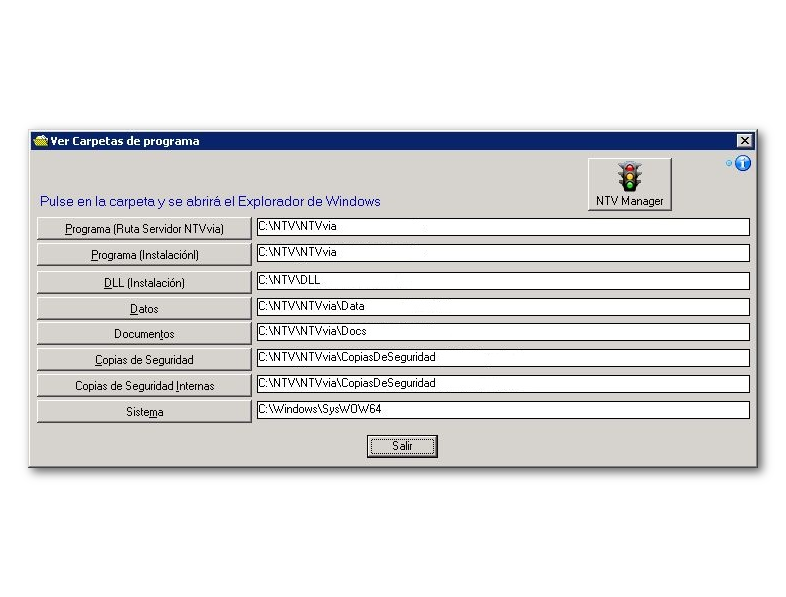Click the window title bar folder icon
This screenshot has height=597, width=786.
pyautogui.click(x=40, y=141)
